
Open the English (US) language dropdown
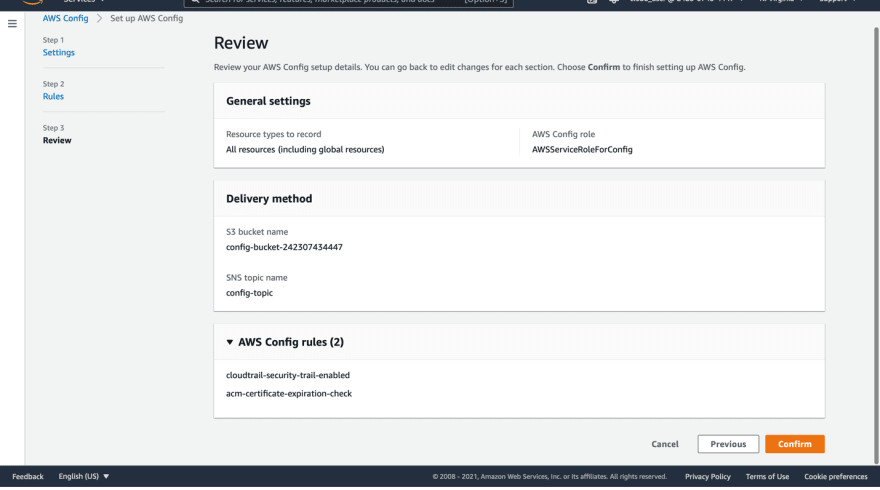tap(84, 476)
